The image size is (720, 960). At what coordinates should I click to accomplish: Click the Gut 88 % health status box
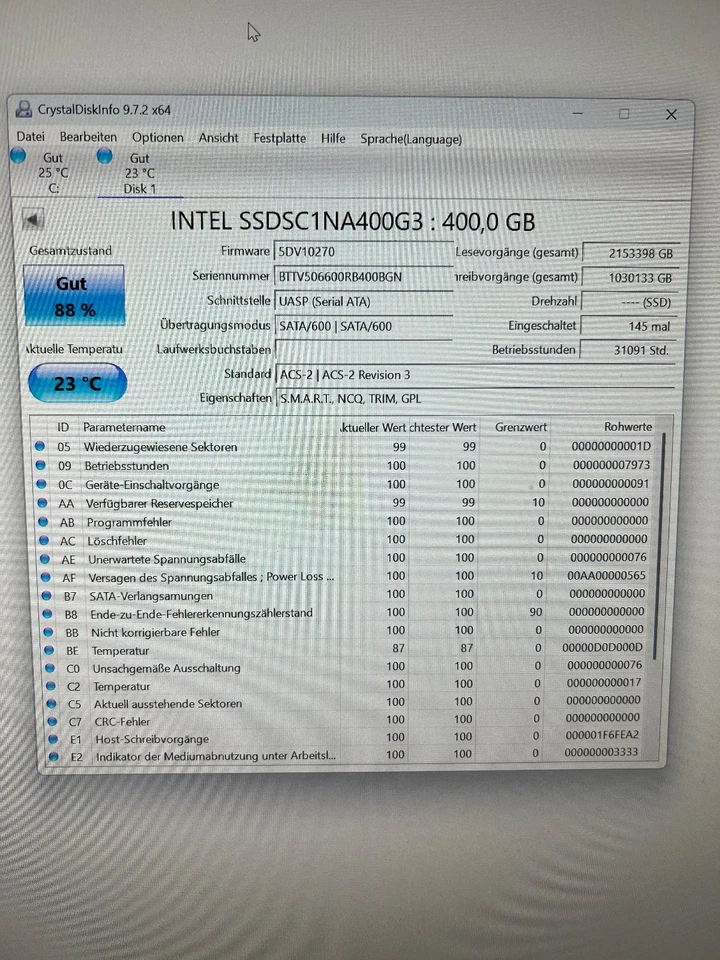pyautogui.click(x=74, y=296)
